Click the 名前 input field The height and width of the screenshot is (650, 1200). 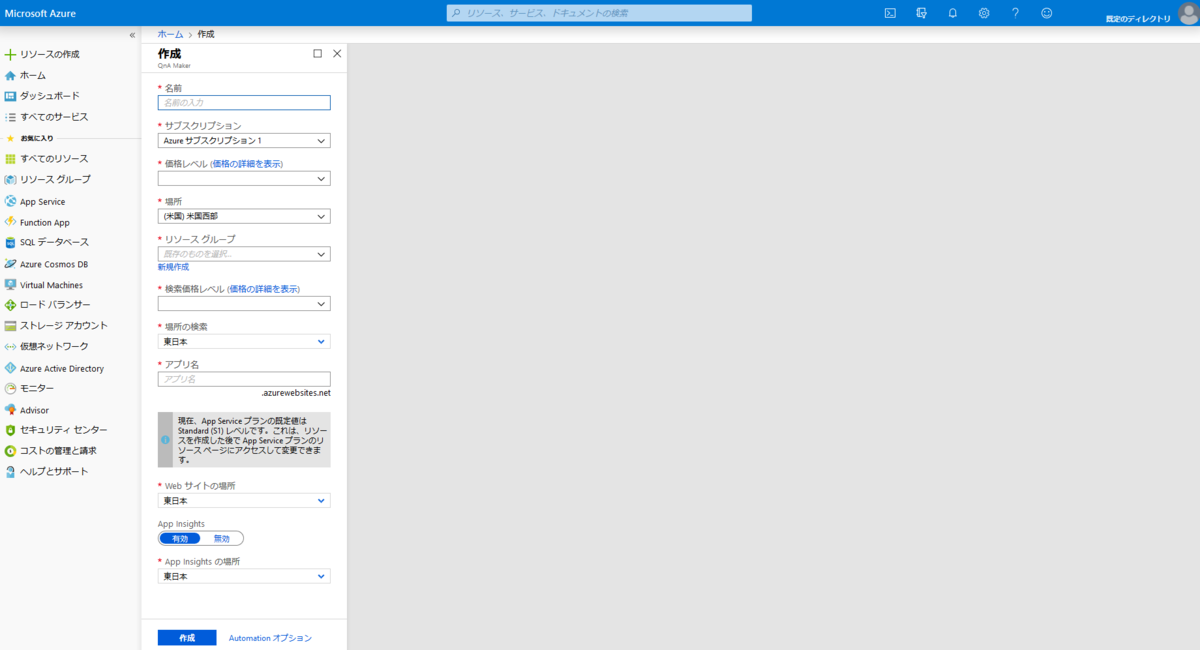[244, 102]
